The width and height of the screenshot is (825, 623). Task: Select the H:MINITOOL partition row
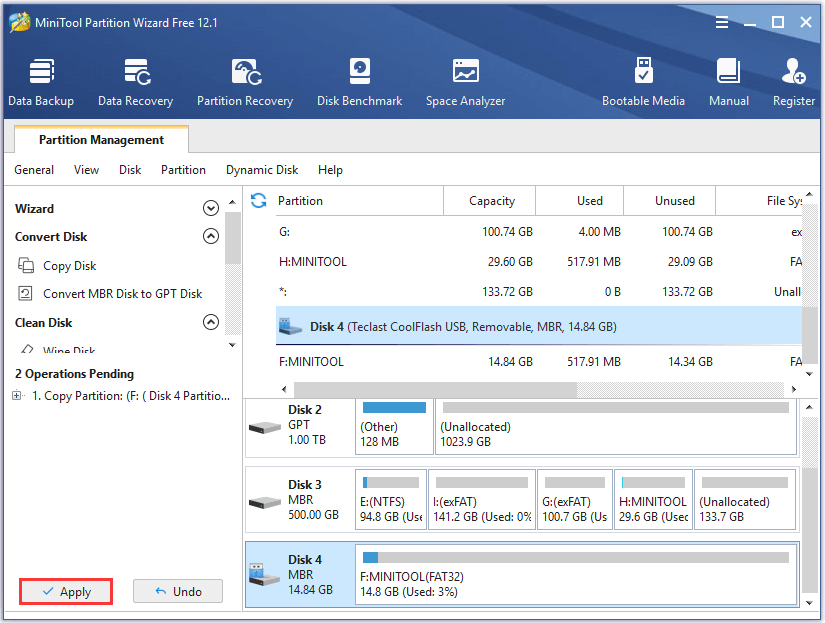coord(539,262)
